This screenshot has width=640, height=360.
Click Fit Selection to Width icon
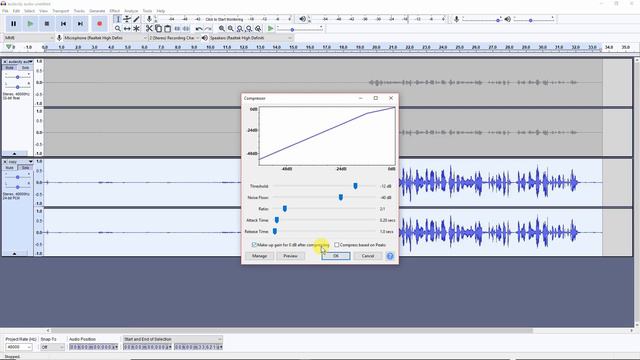pyautogui.click(x=240, y=29)
